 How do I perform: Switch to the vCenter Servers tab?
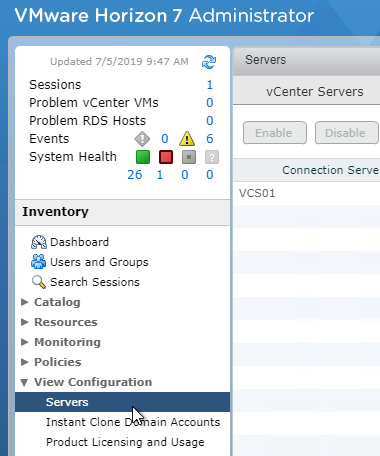coord(314,91)
